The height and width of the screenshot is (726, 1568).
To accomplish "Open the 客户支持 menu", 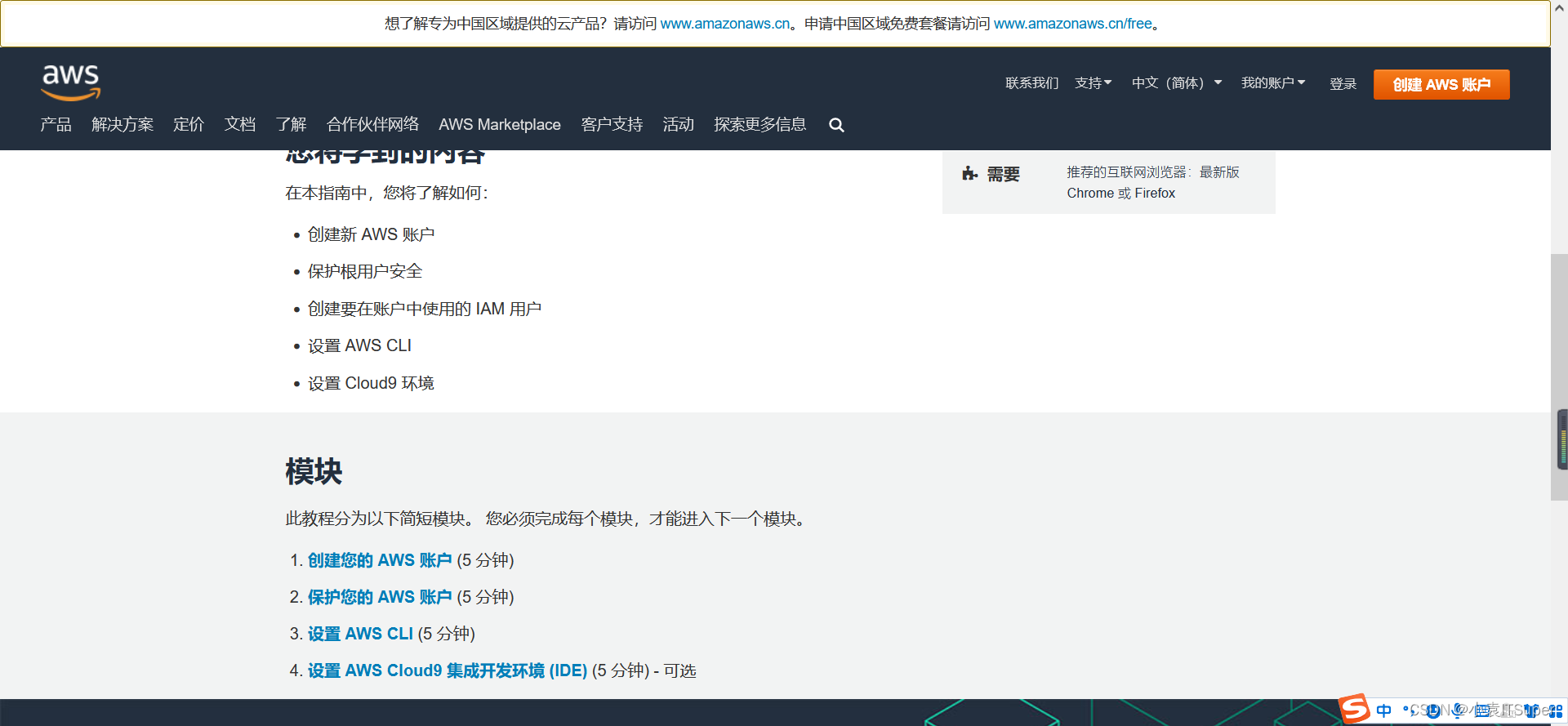I will (x=612, y=124).
